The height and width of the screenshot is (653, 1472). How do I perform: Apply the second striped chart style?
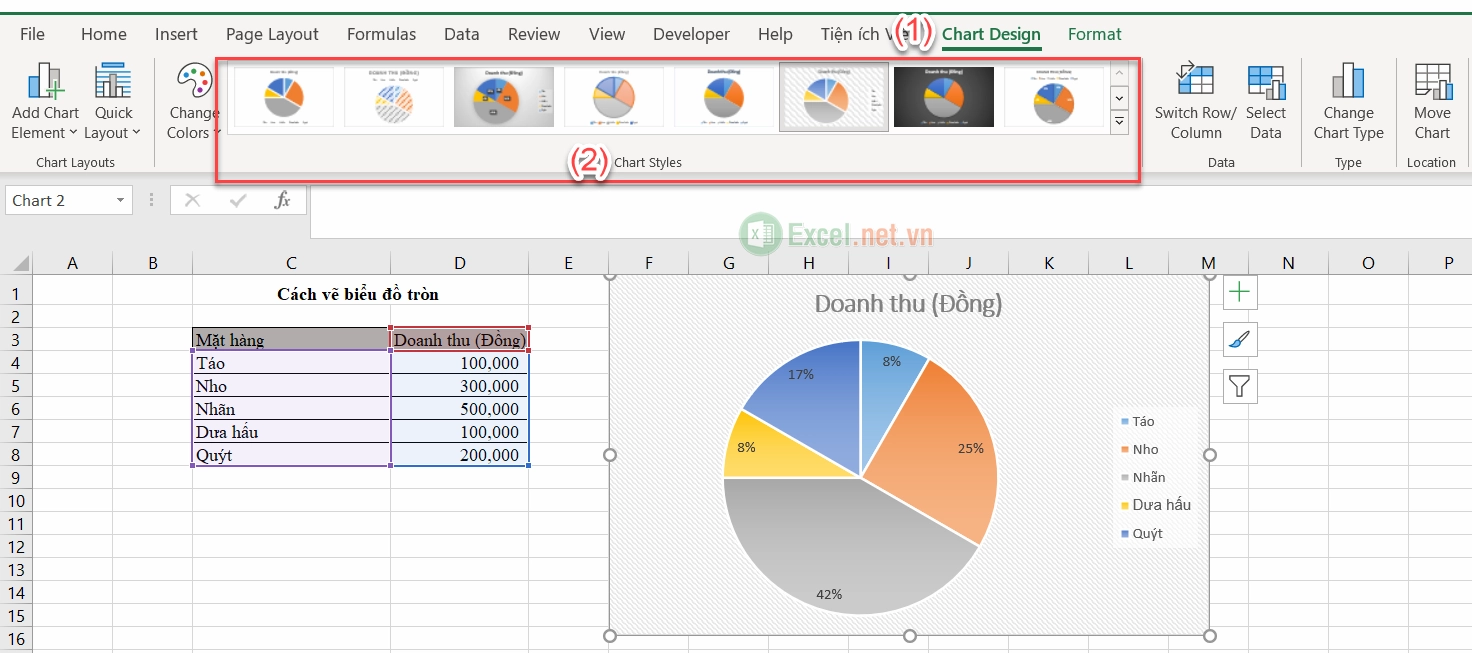(x=394, y=97)
